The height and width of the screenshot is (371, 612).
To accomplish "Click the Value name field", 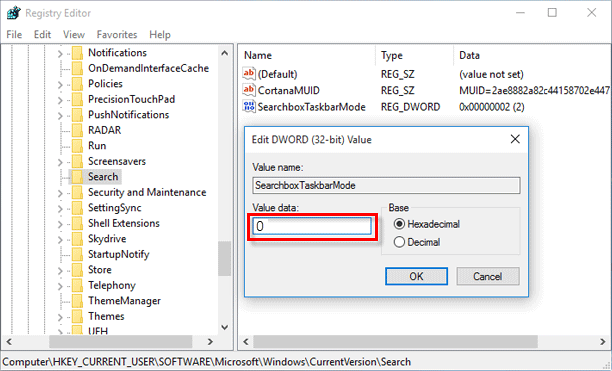I will click(386, 185).
